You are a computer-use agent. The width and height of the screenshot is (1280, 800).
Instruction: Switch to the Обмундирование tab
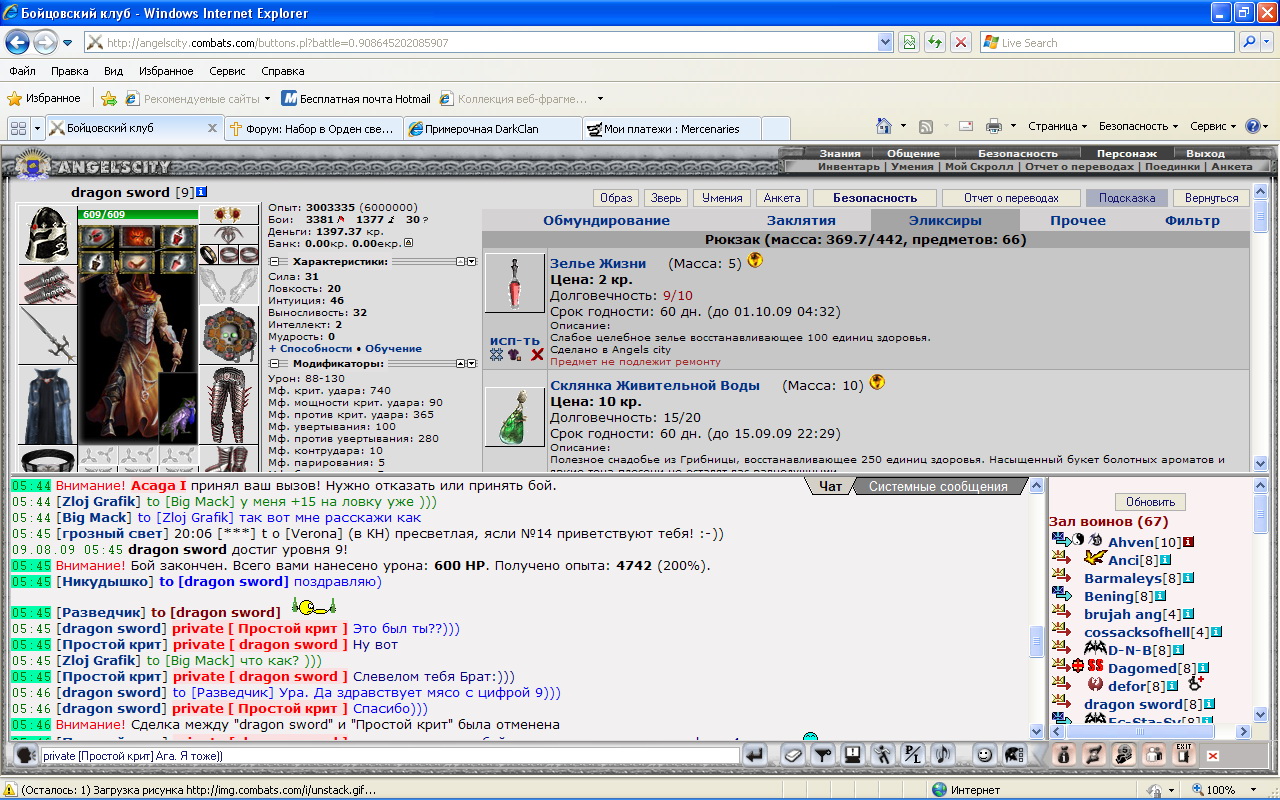click(606, 221)
